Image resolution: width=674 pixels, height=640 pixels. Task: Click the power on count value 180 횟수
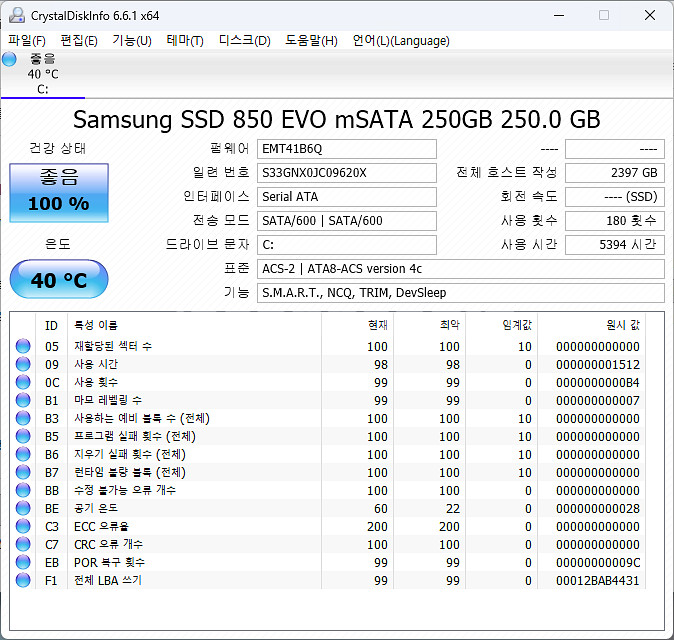[615, 221]
